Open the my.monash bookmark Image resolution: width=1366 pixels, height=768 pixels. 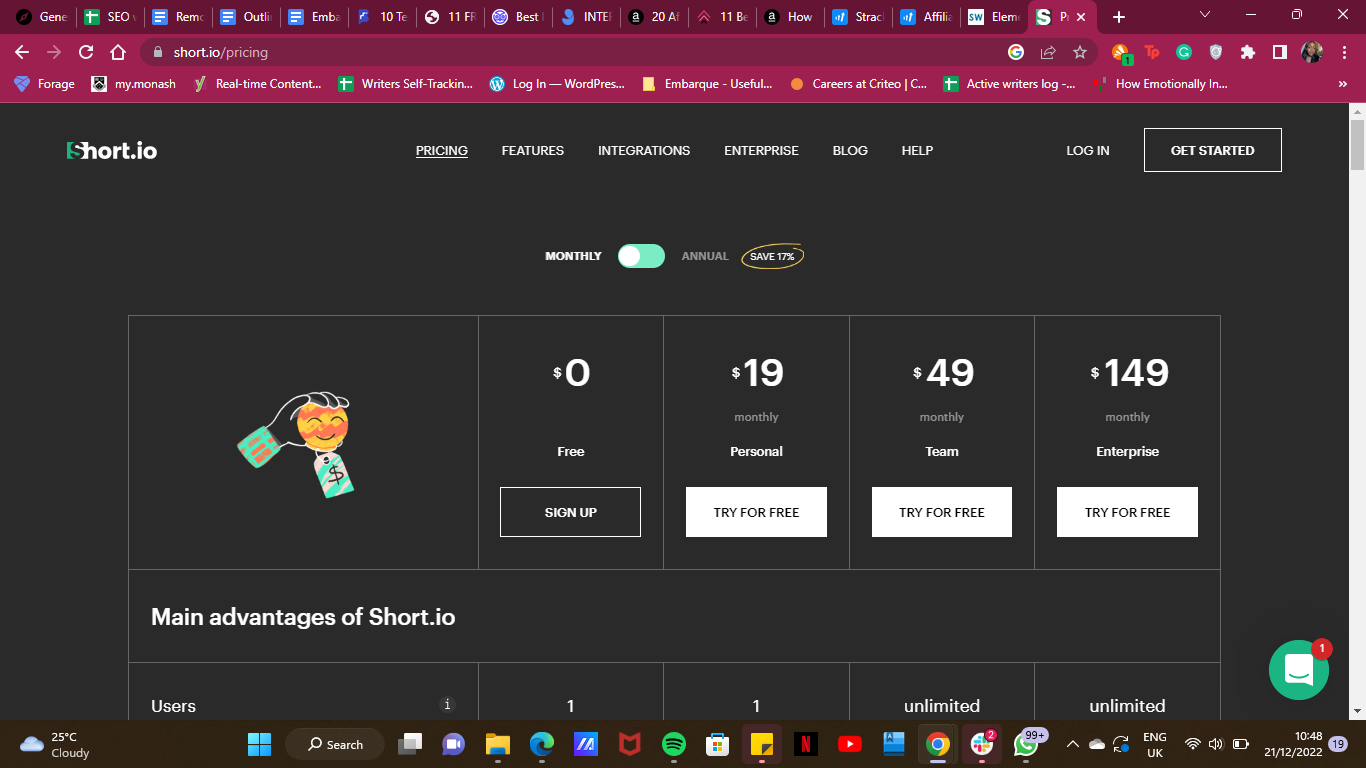click(133, 84)
